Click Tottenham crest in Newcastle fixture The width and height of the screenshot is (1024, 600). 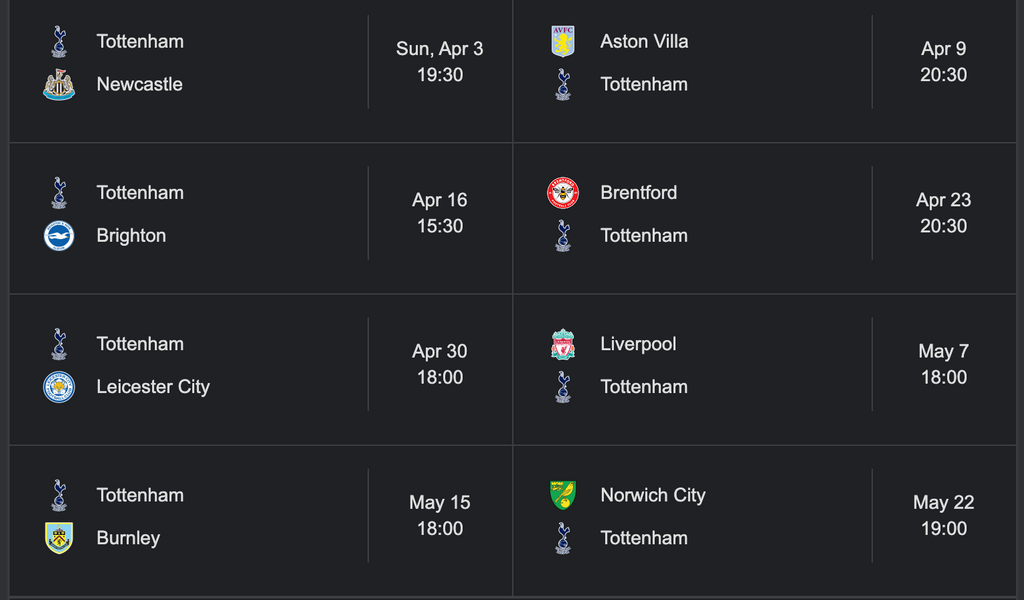(59, 42)
